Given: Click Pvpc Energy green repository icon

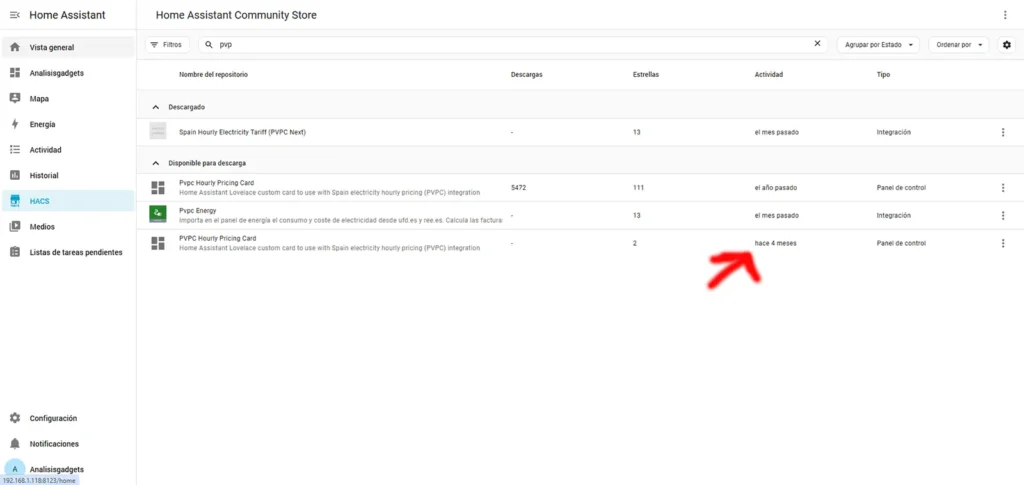Looking at the screenshot, I should [157, 214].
